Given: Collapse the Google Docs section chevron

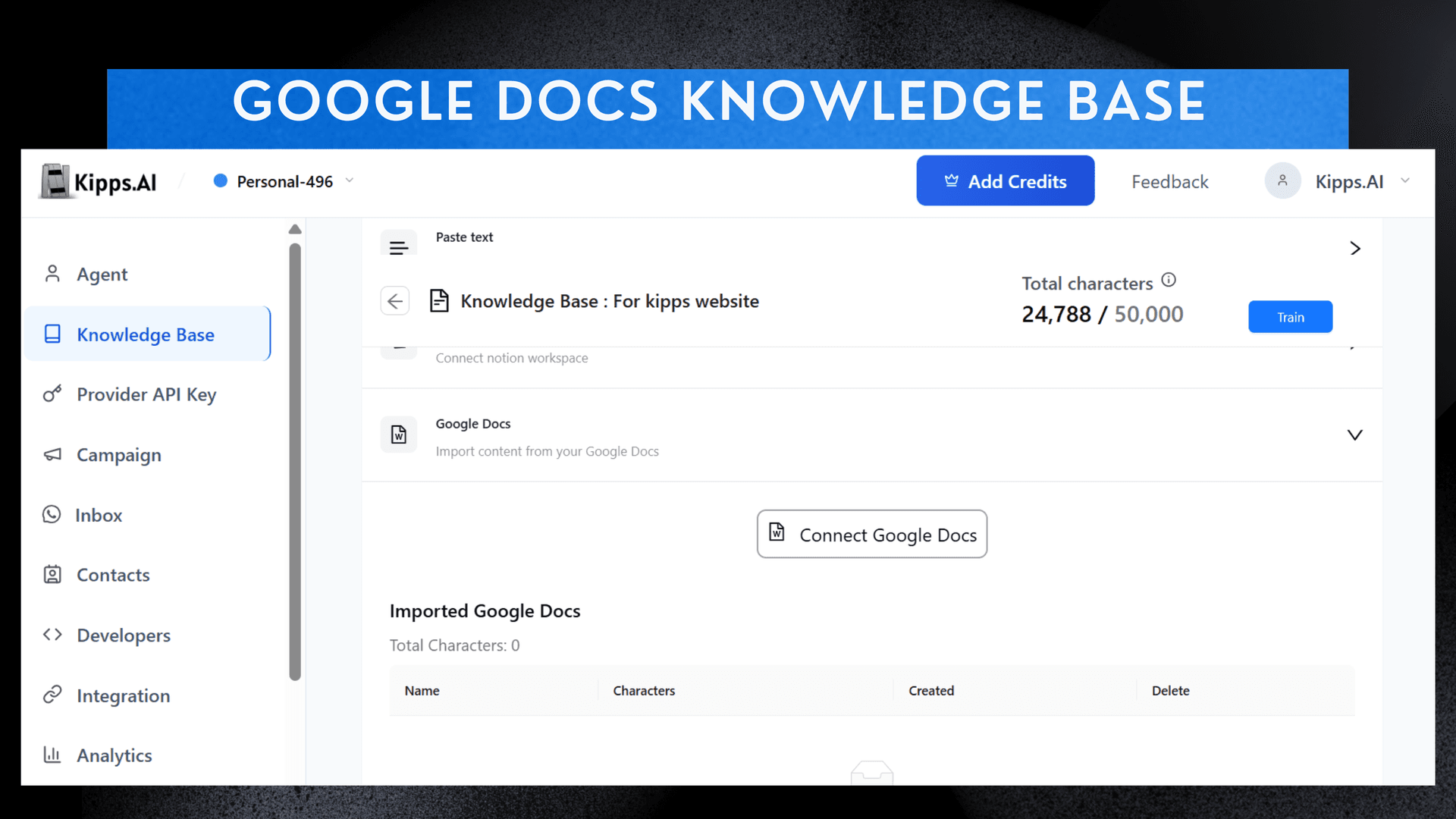Looking at the screenshot, I should [x=1355, y=435].
